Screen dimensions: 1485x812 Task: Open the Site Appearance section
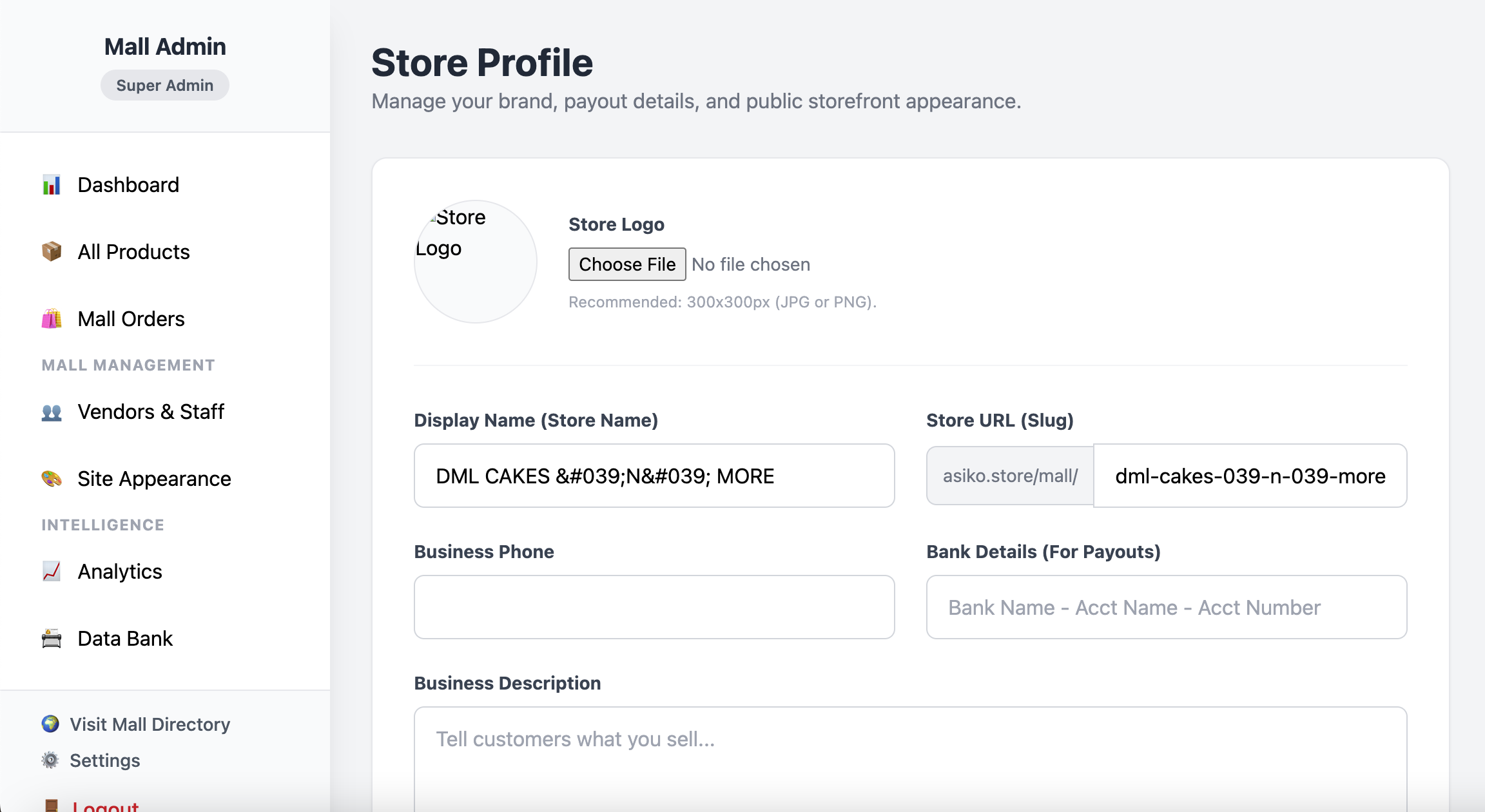[154, 479]
